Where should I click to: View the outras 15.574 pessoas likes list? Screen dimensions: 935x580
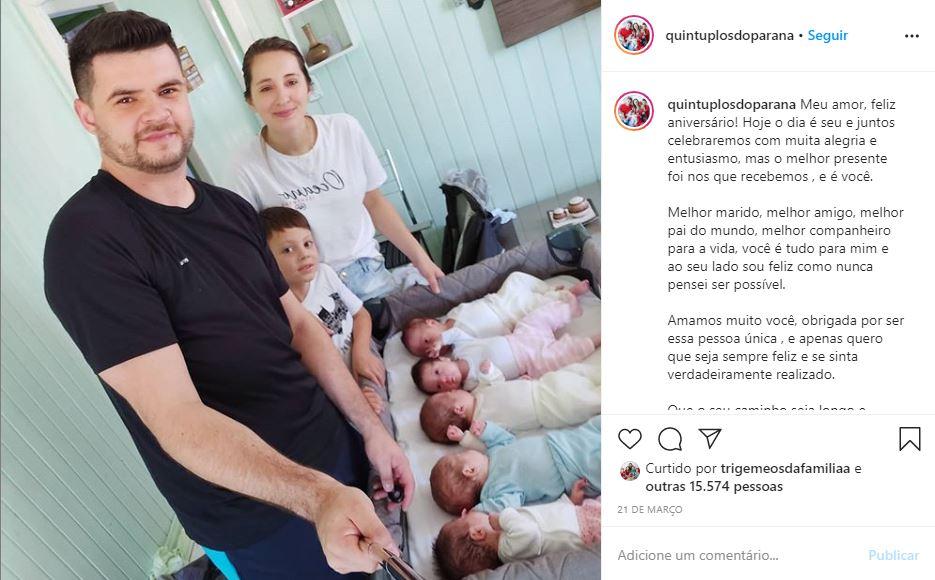714,486
